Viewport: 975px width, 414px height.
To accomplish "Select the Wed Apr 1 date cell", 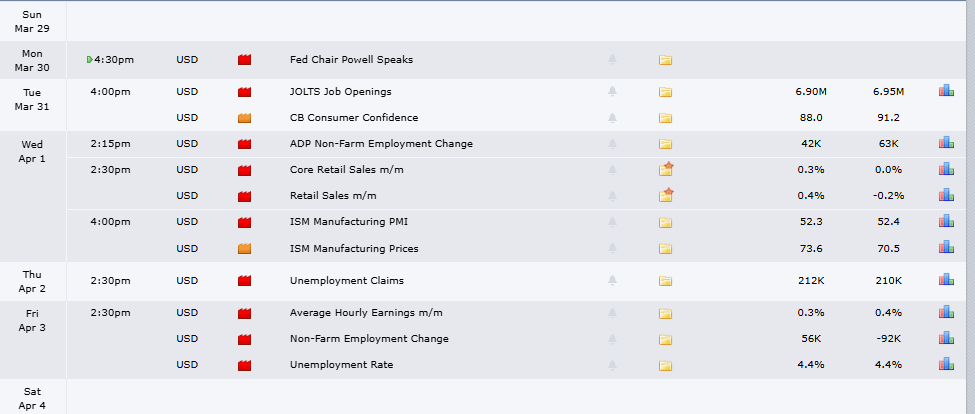I will [x=32, y=151].
